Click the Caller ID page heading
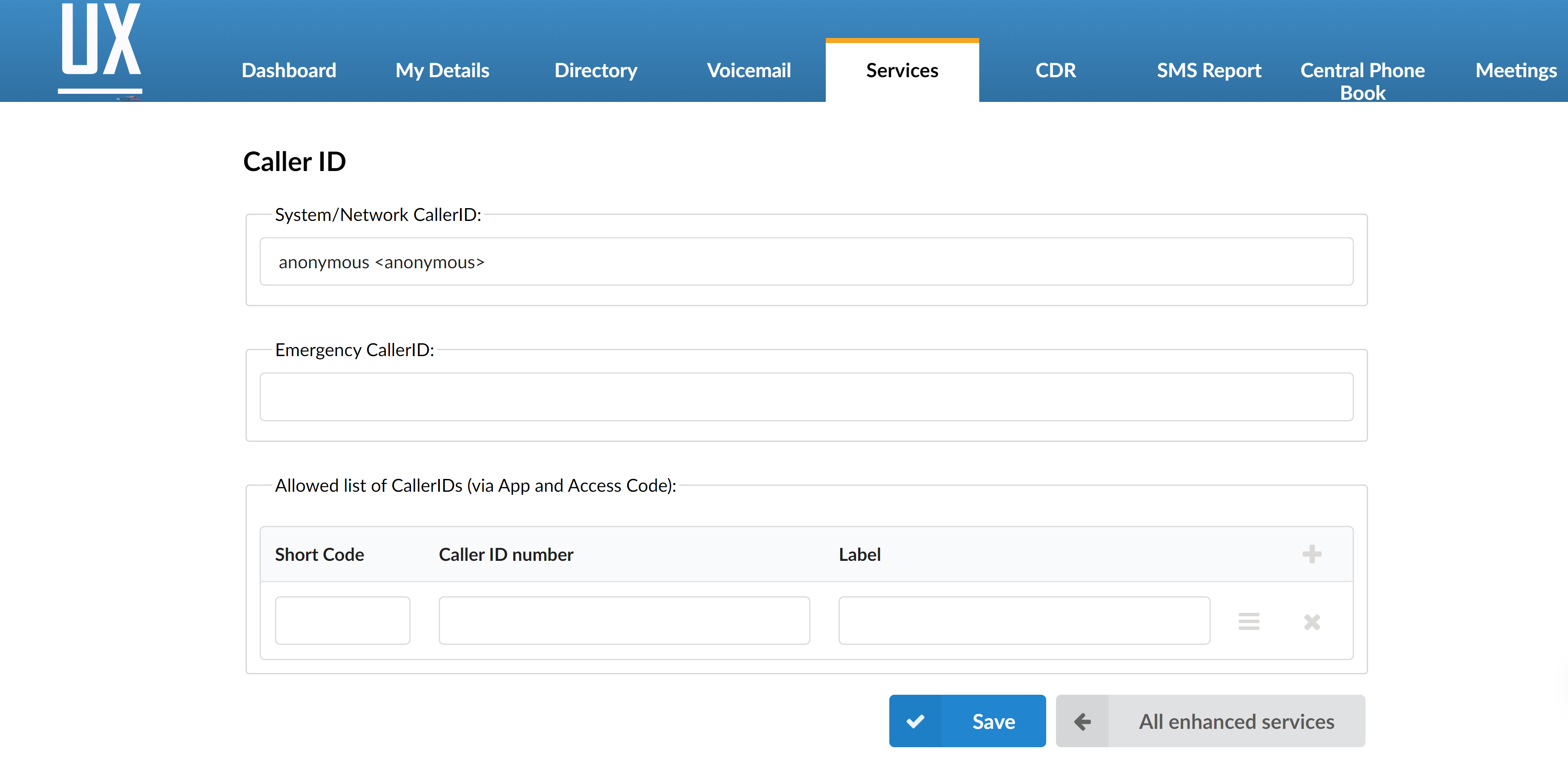The height and width of the screenshot is (760, 1568). (295, 162)
